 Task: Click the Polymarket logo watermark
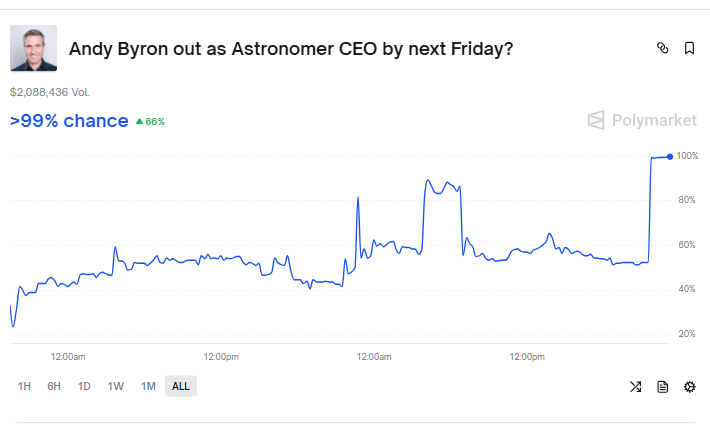642,120
